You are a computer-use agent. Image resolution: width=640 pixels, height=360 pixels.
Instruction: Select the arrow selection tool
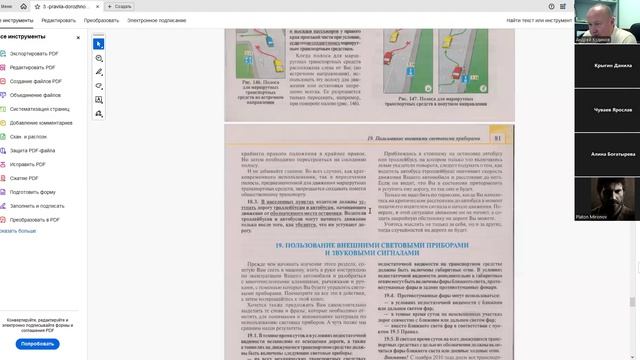click(x=98, y=44)
